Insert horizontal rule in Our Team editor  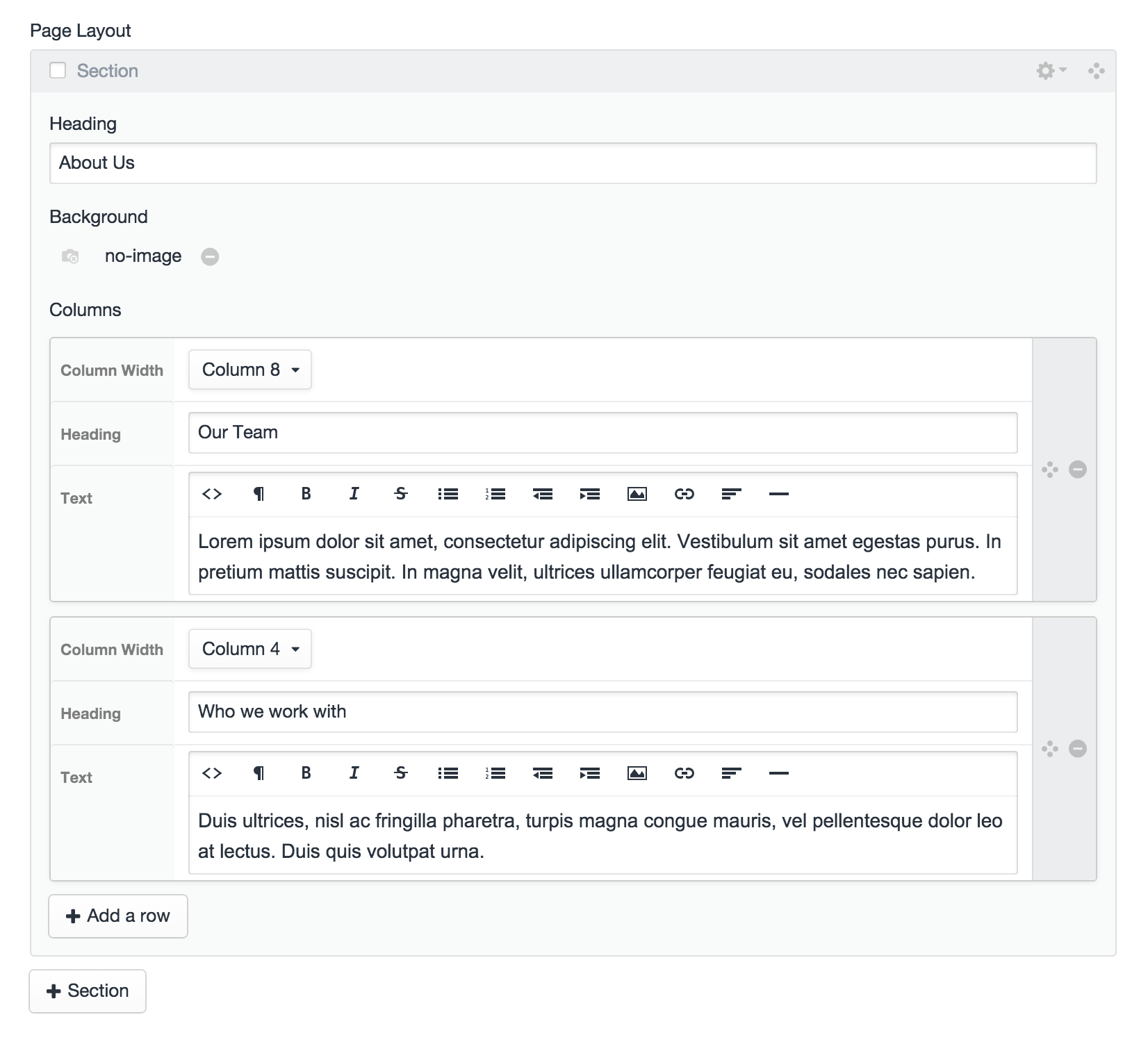(x=779, y=494)
